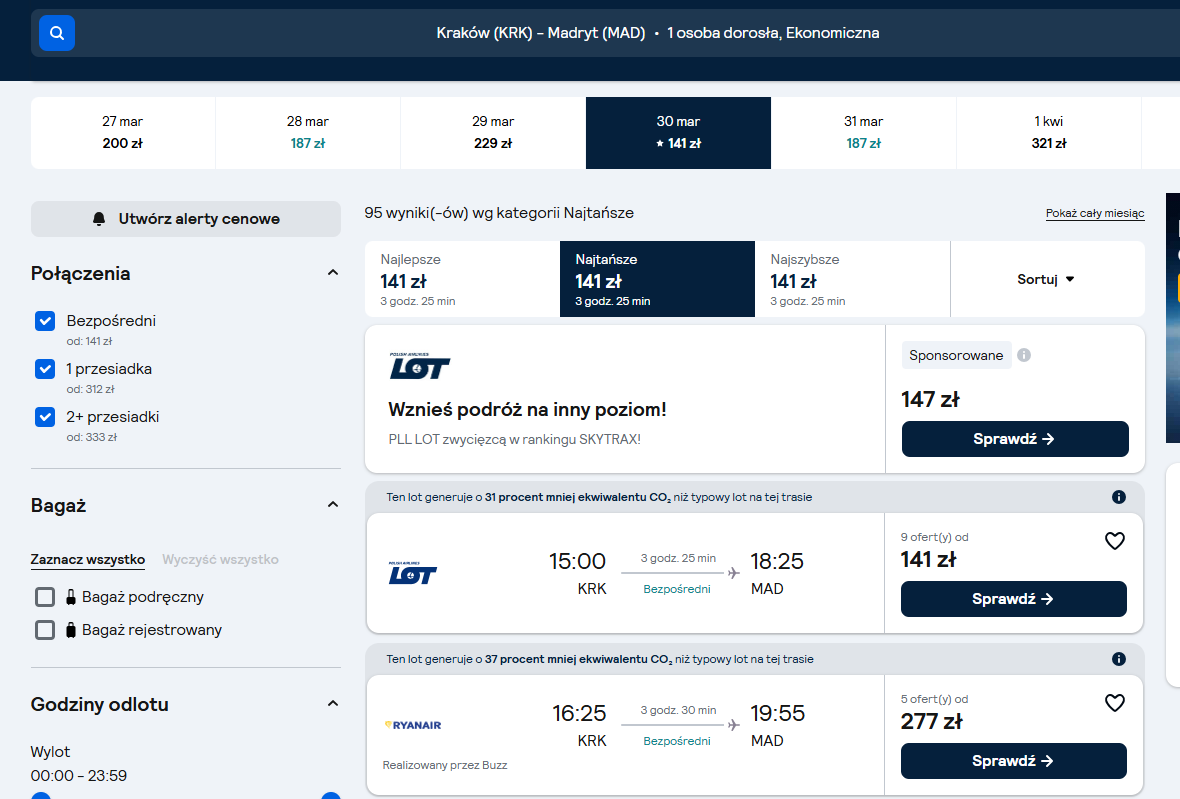Click the bell icon in price alerts button

99,219
